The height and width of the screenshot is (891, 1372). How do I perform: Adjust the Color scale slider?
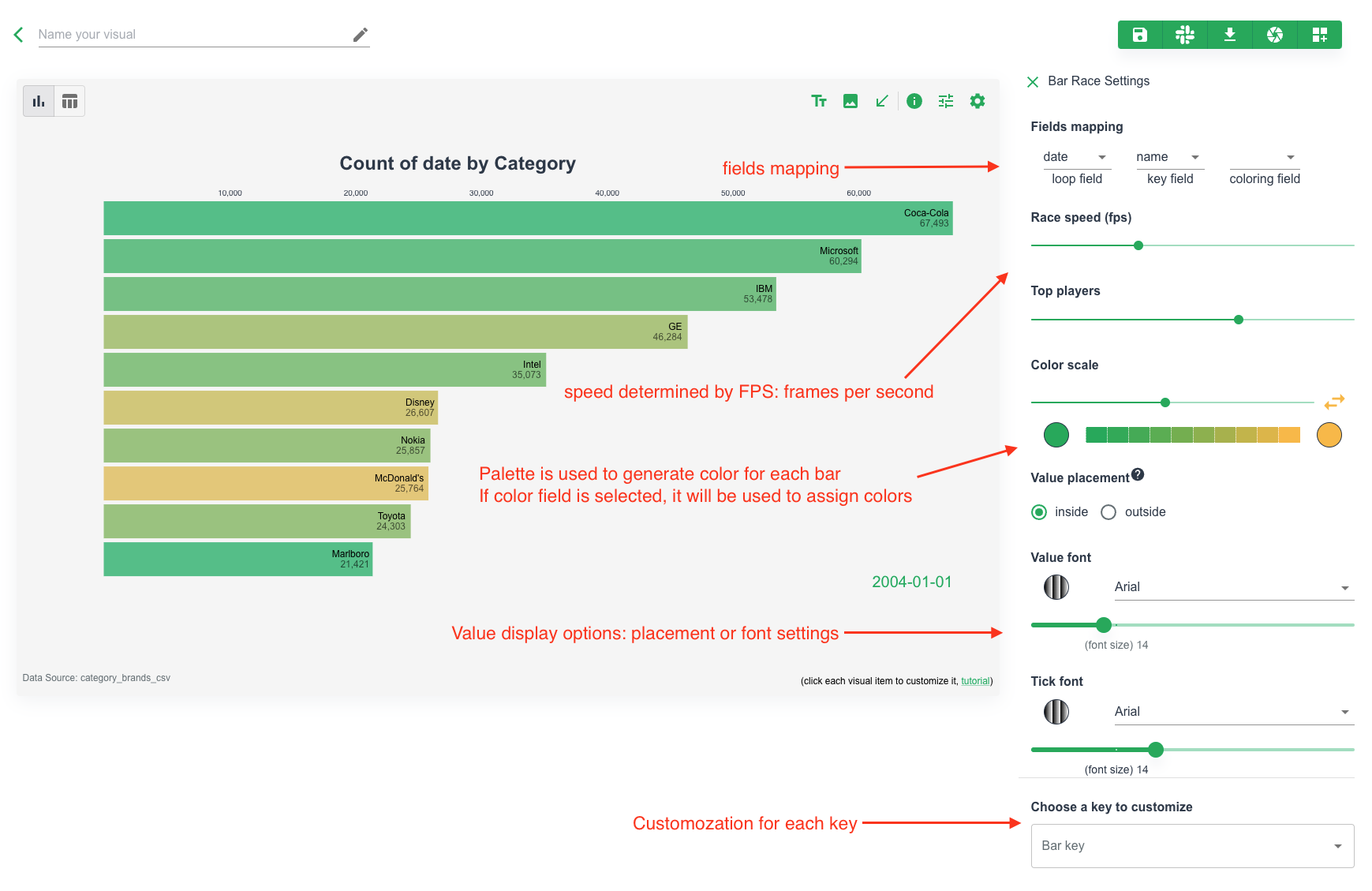tap(1165, 402)
